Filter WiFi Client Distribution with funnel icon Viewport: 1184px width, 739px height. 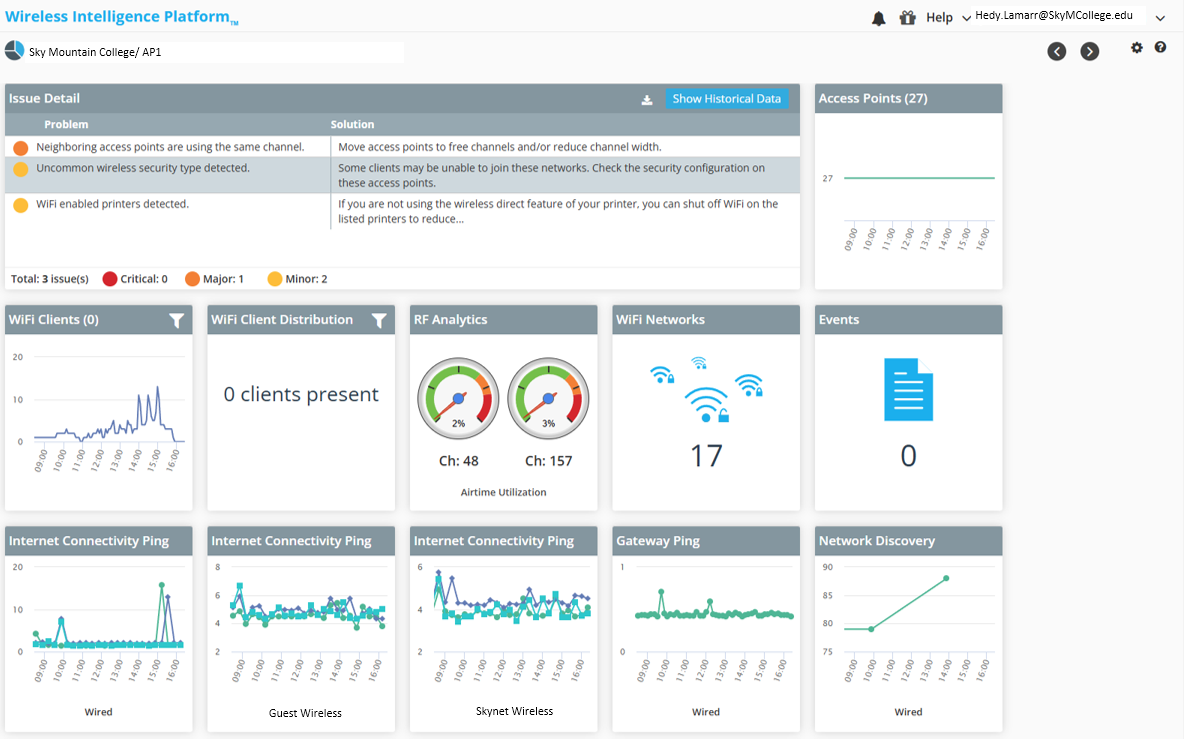[379, 321]
